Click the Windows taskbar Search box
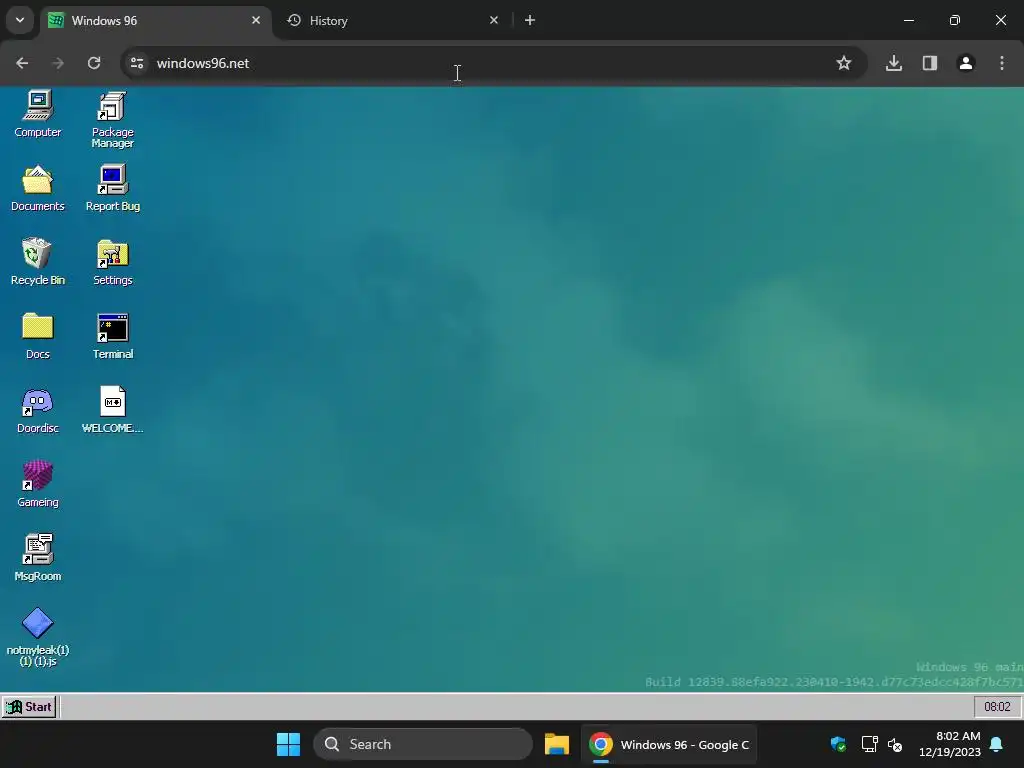This screenshot has width=1024, height=768. pos(423,744)
